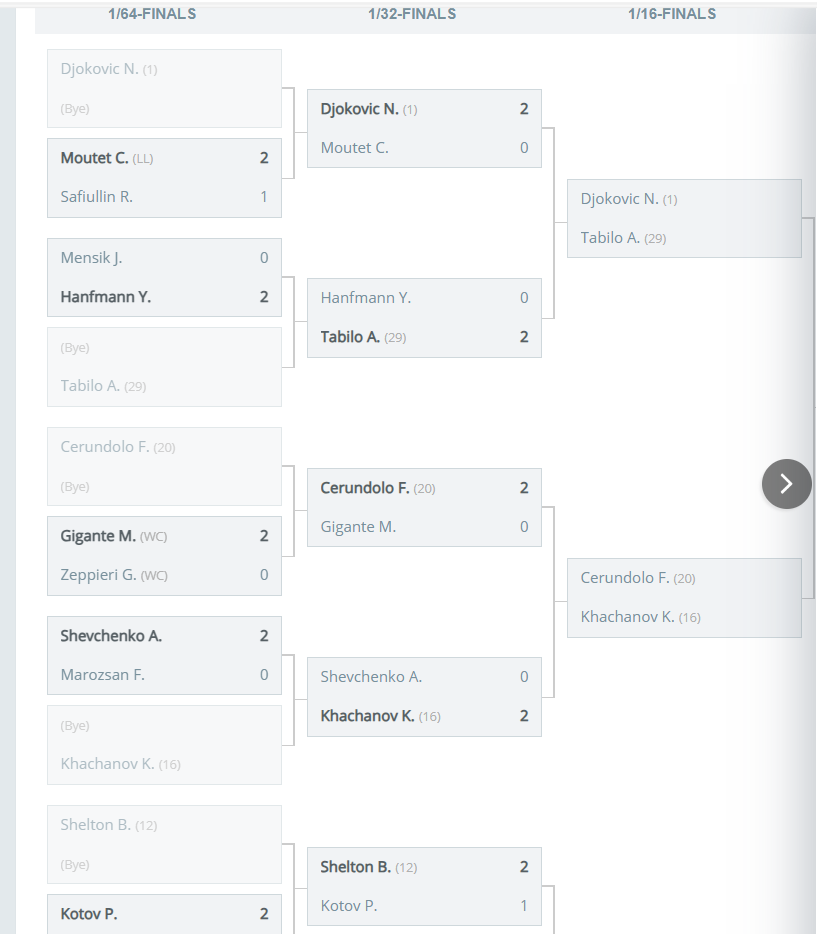The width and height of the screenshot is (817, 934).
Task: Click the Tabilo A. (29) bye box
Action: (x=164, y=367)
